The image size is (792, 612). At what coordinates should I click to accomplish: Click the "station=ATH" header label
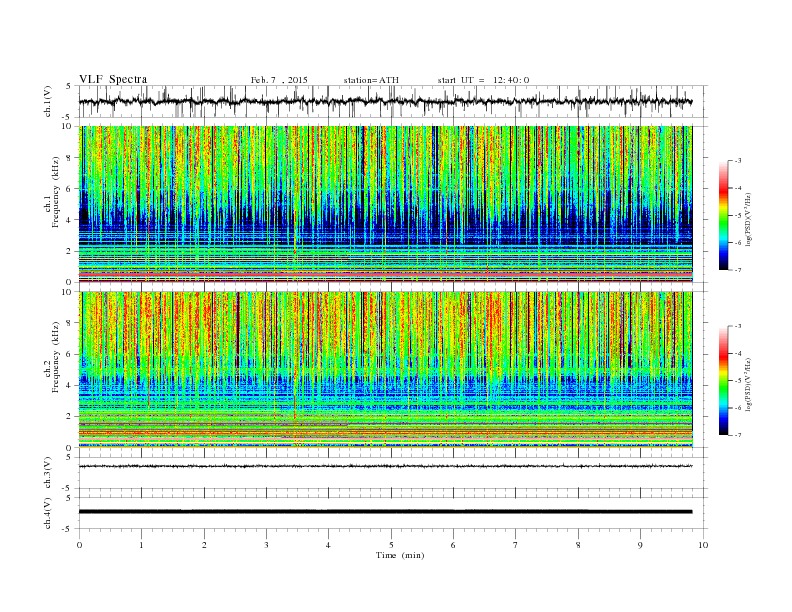pos(371,80)
